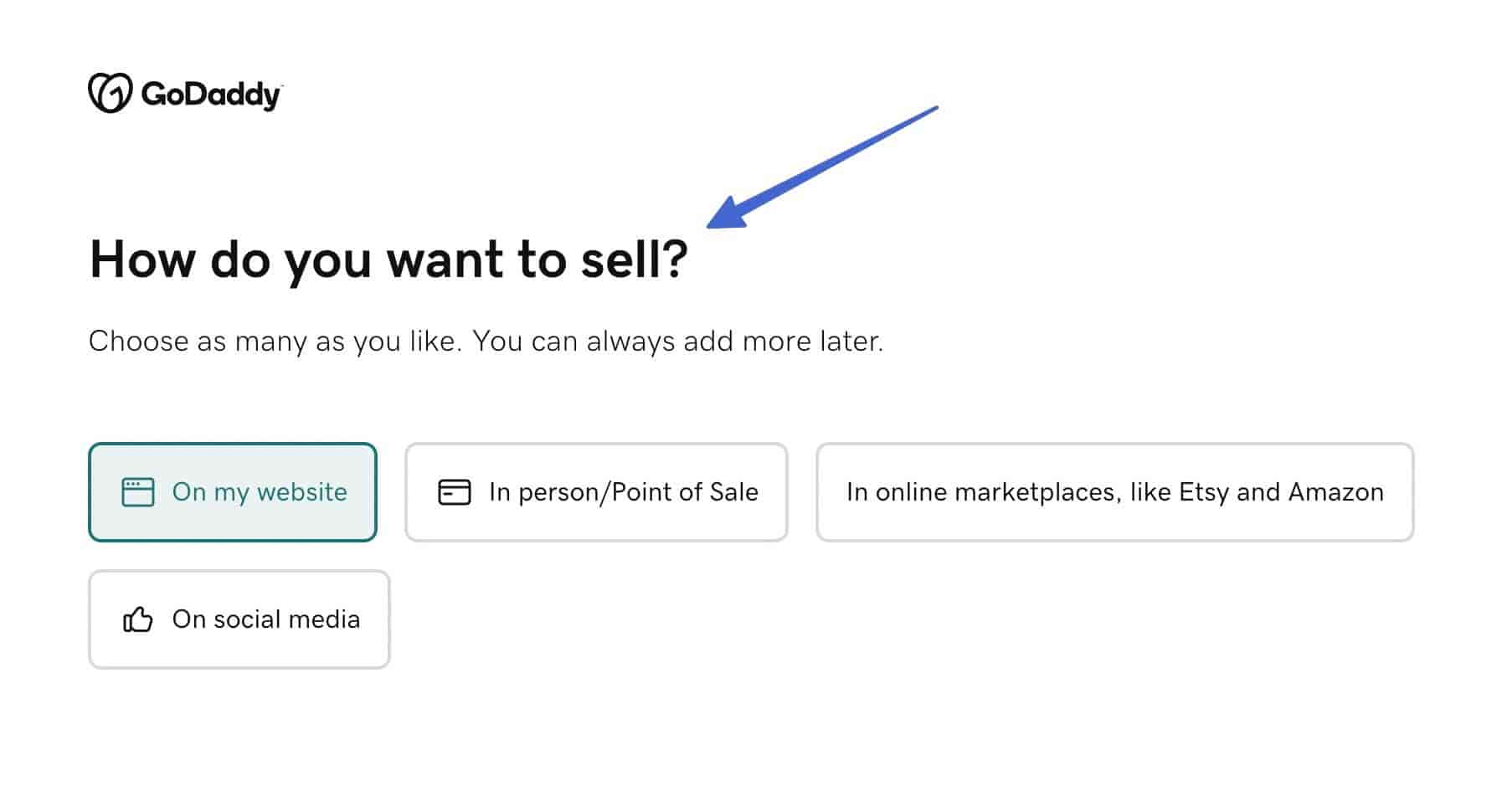
Task: Click the In person/Point of Sale label text
Action: (624, 492)
